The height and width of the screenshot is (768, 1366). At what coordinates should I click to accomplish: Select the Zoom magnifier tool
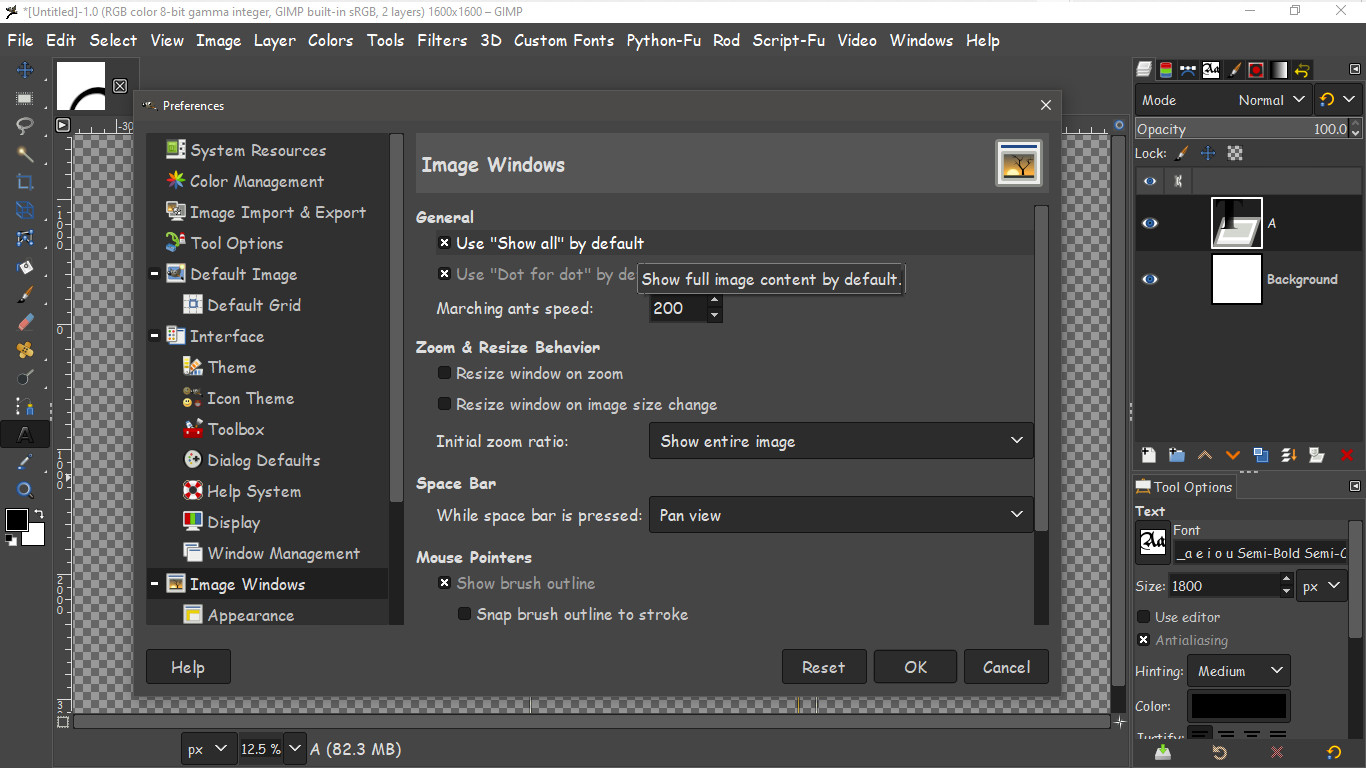(25, 490)
